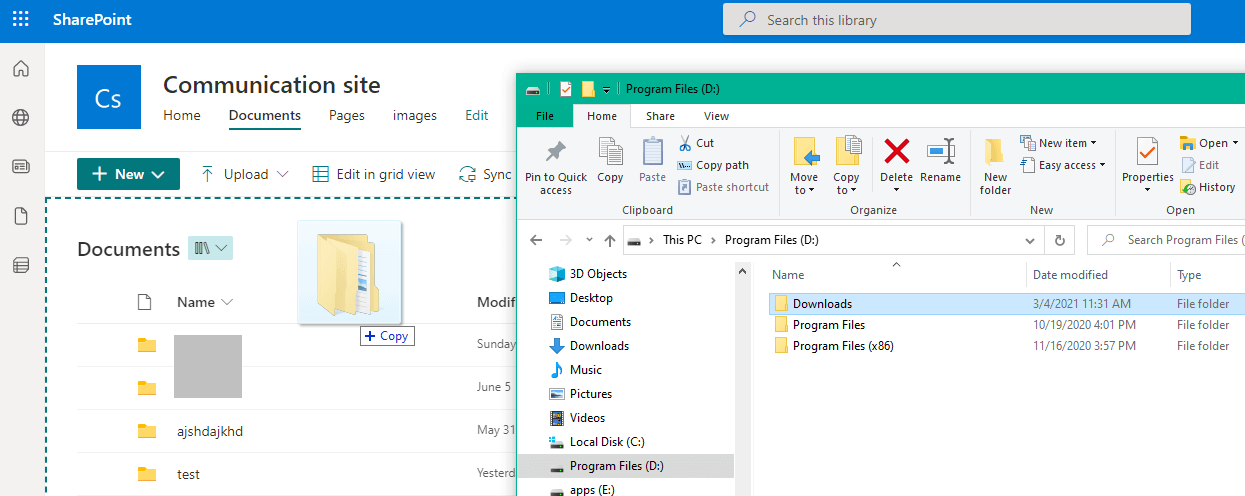Click the Sync command in SharePoint
The width and height of the screenshot is (1245, 496).
pos(486,174)
